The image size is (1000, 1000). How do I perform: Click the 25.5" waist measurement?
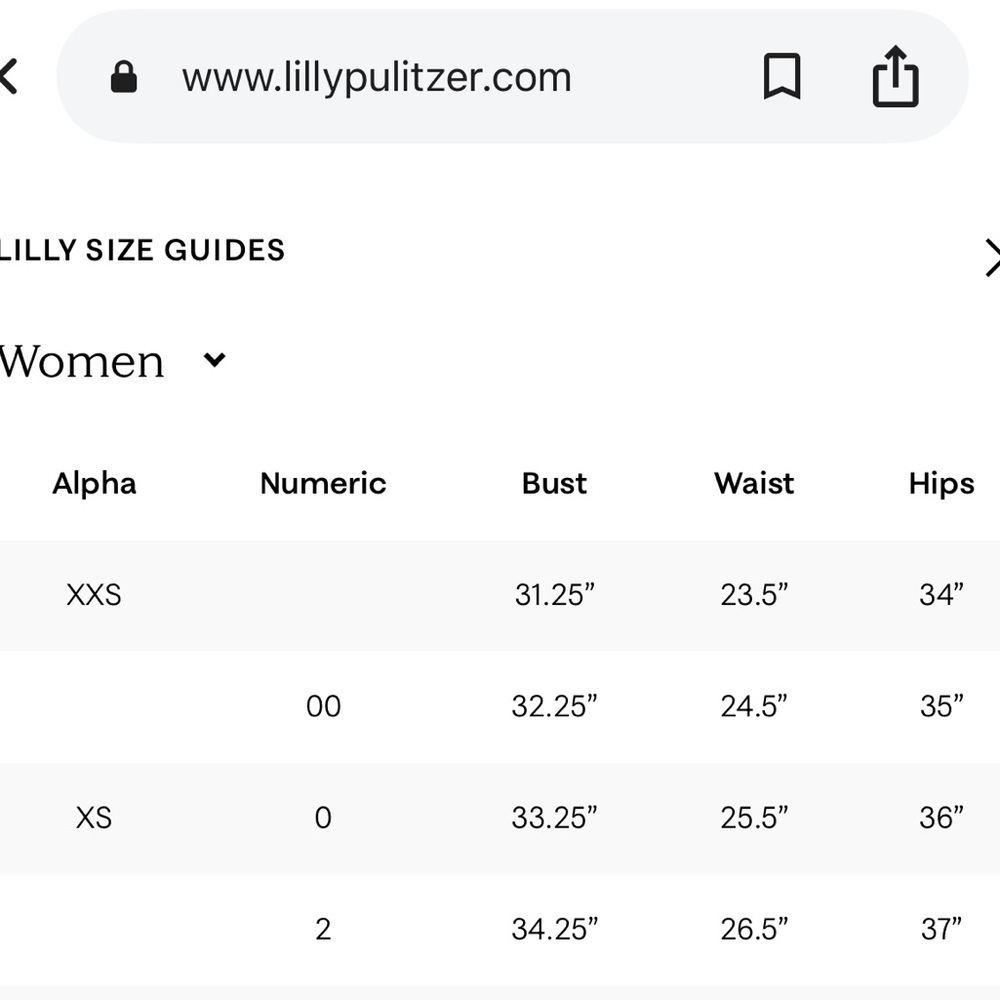754,818
